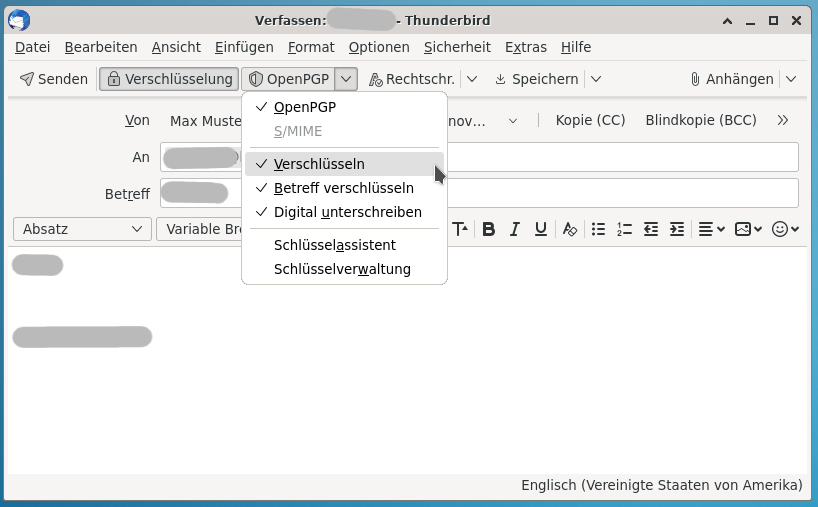Open the Absatz paragraph style dropdown
Image resolution: width=818 pixels, height=507 pixels.
click(82, 229)
